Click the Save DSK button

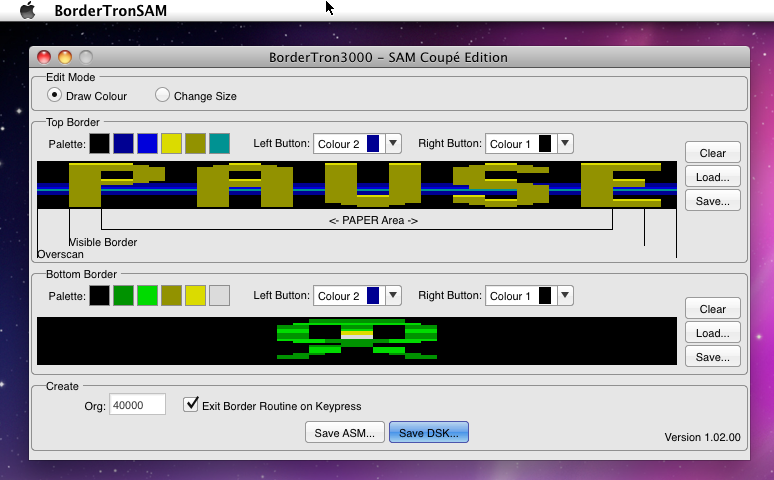[428, 433]
